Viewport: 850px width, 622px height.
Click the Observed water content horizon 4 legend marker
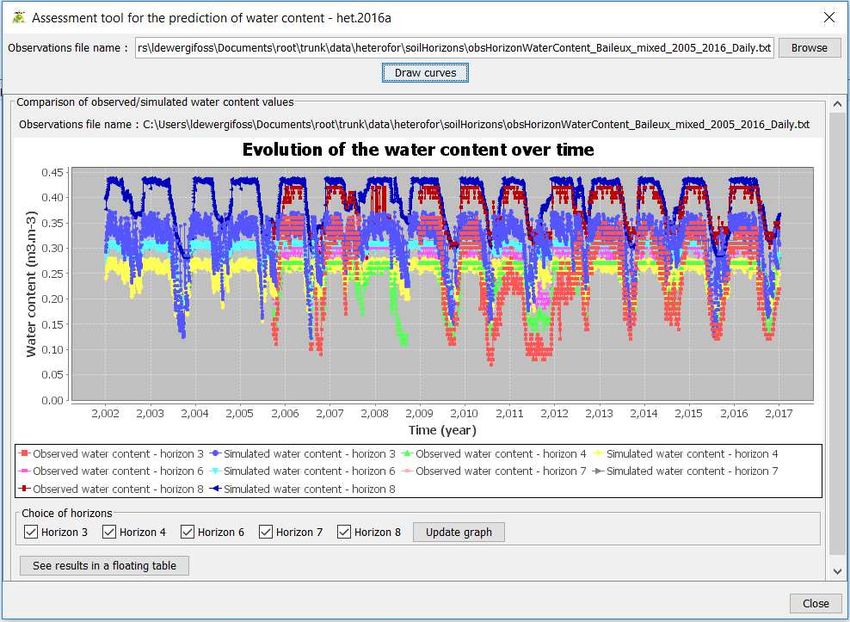(x=407, y=453)
